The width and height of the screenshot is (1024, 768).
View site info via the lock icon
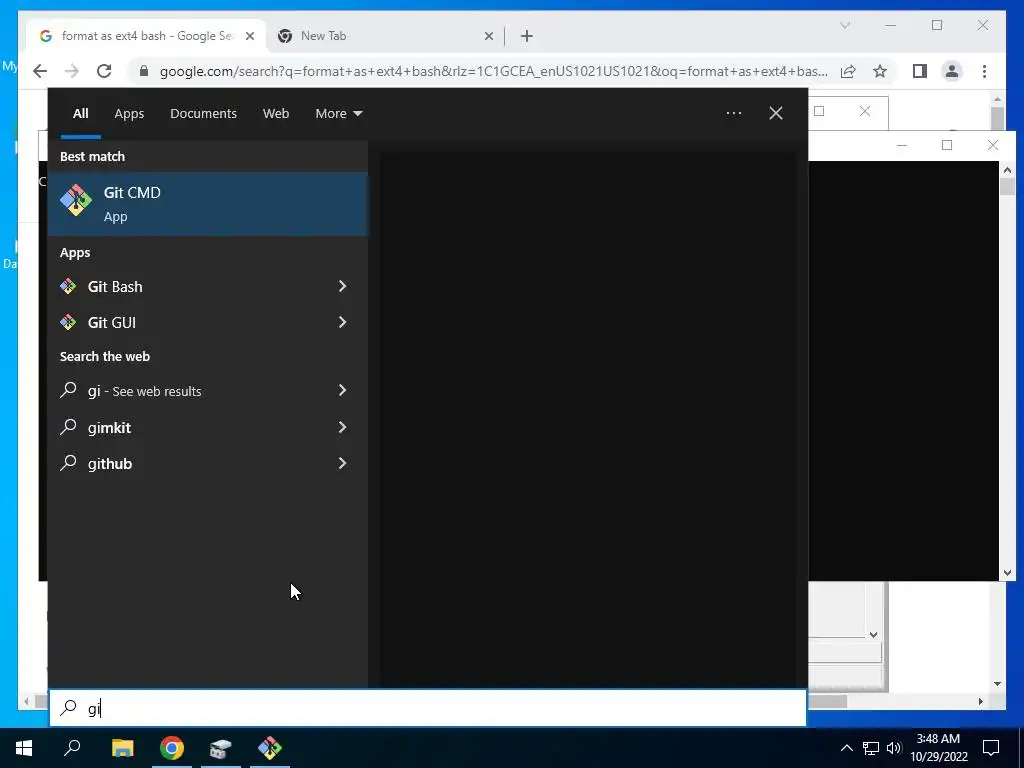(x=144, y=71)
